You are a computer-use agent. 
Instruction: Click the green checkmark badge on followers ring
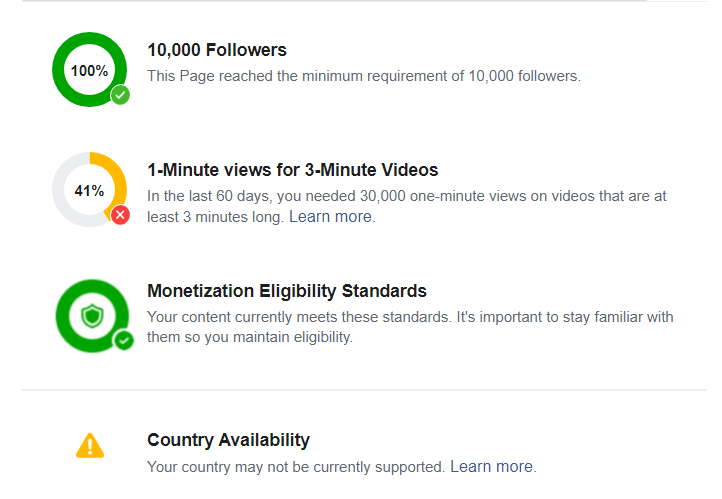click(120, 95)
